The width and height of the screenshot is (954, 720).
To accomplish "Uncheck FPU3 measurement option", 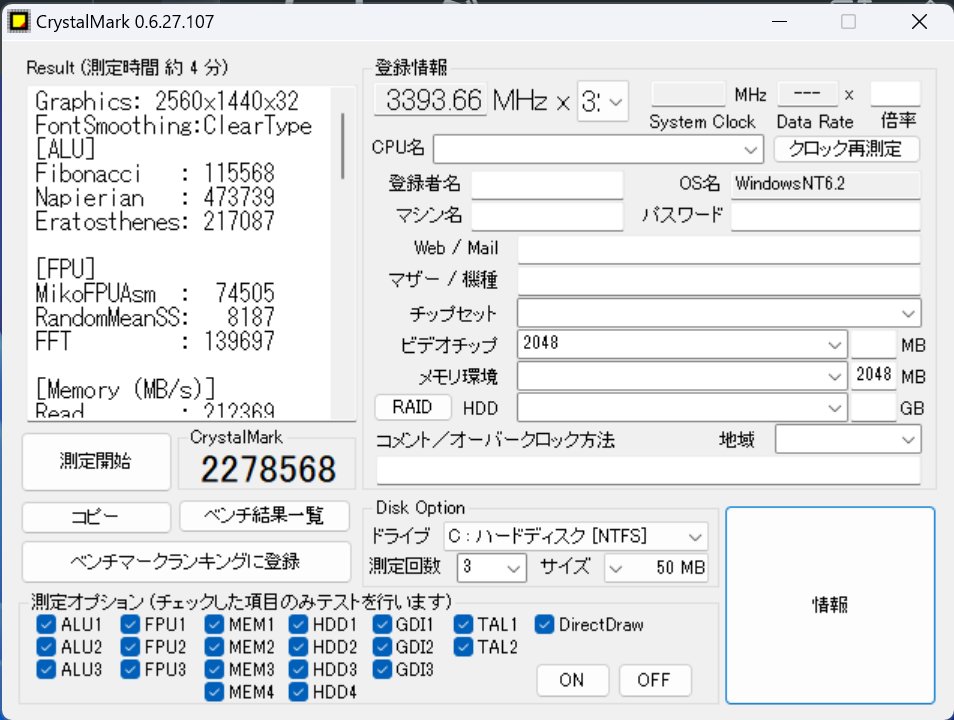I will (130, 669).
